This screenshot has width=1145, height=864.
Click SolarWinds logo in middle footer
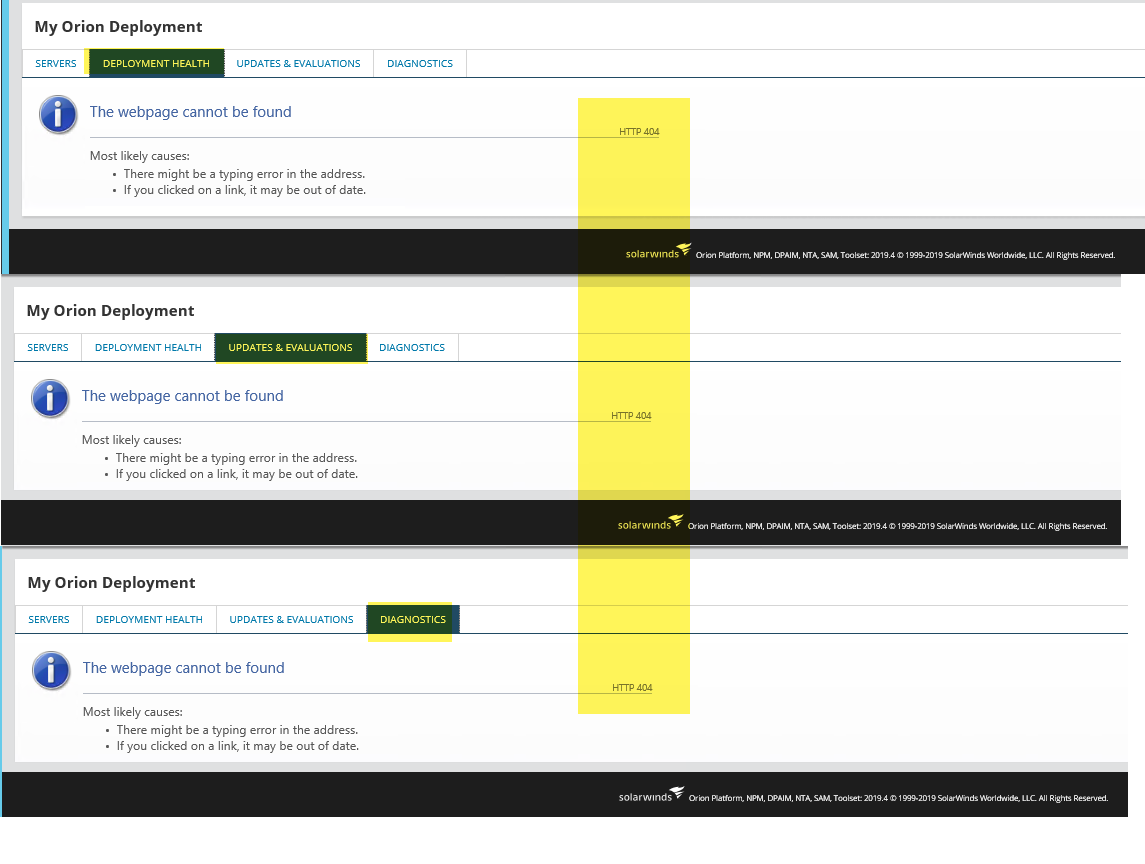coord(650,523)
